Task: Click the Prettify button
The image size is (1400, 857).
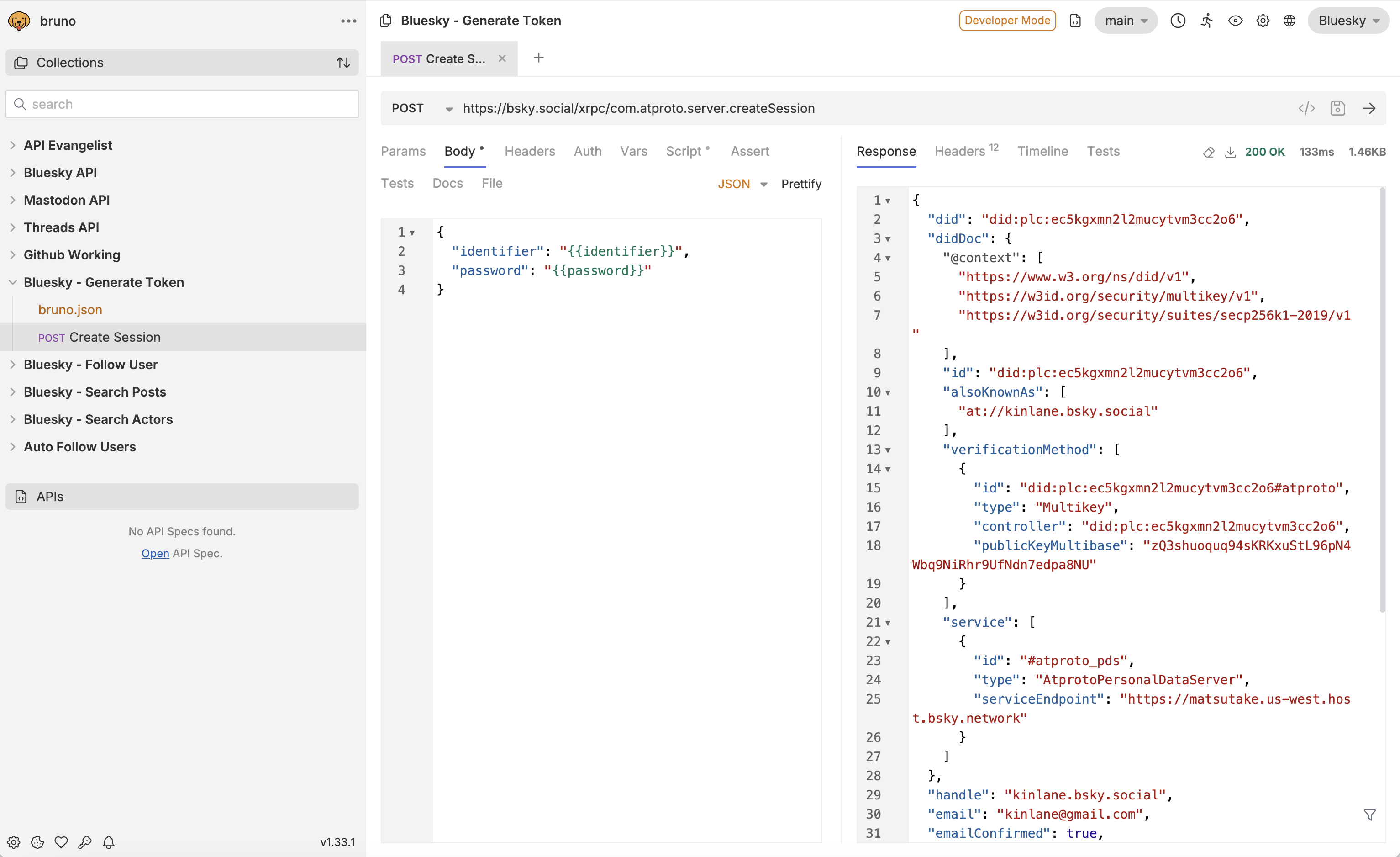Action: tap(801, 183)
